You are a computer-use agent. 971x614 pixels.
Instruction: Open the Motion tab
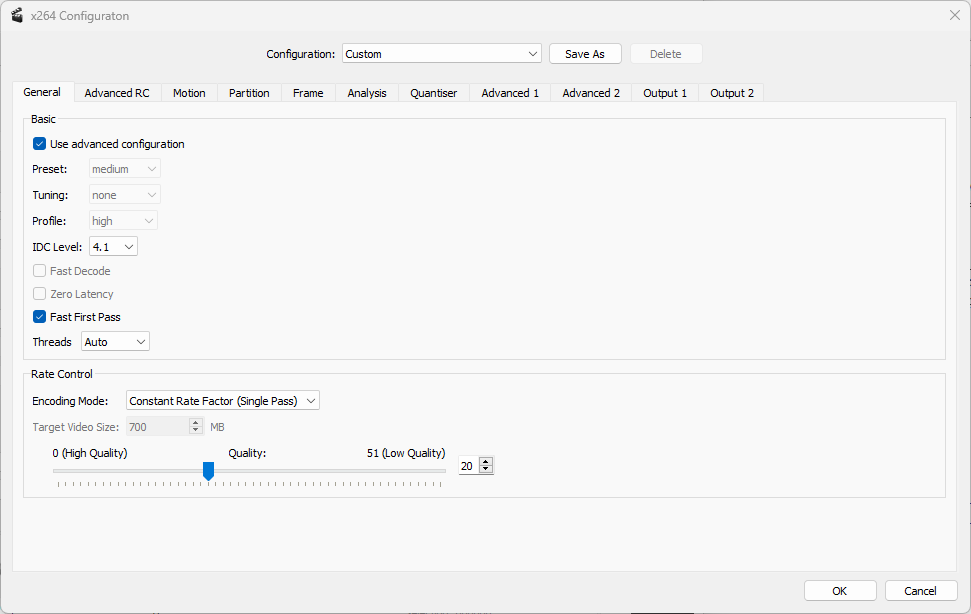pos(189,93)
